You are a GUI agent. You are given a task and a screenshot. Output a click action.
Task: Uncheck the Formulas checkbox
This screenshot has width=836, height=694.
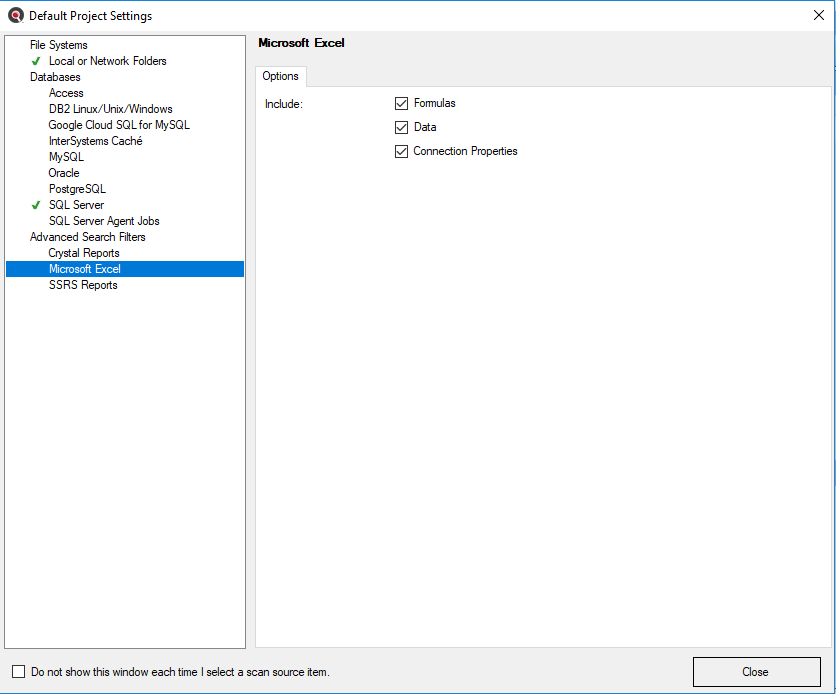tap(402, 103)
